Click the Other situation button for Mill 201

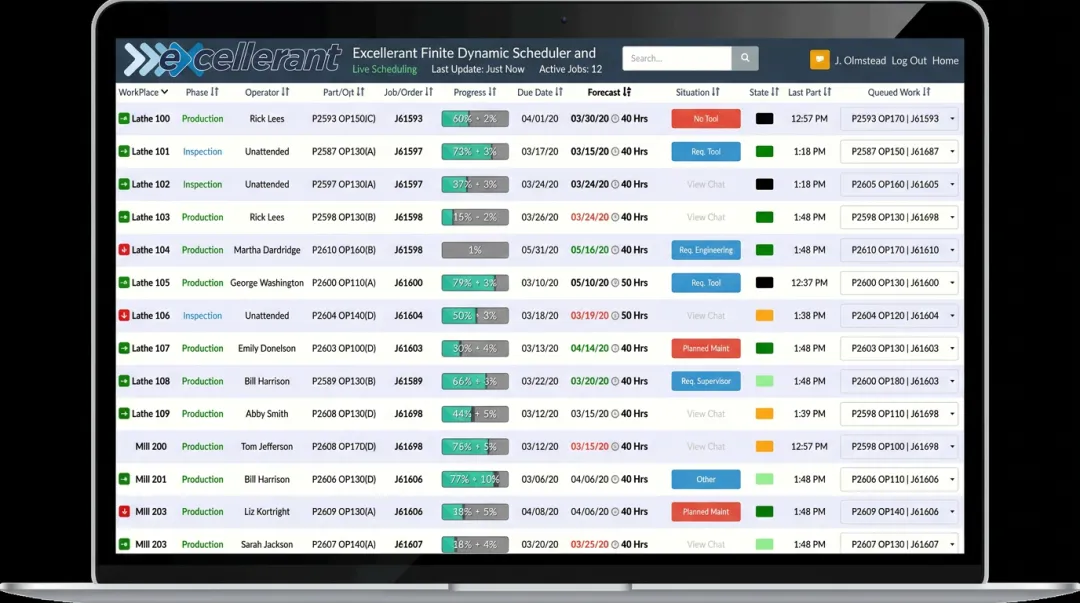(706, 479)
